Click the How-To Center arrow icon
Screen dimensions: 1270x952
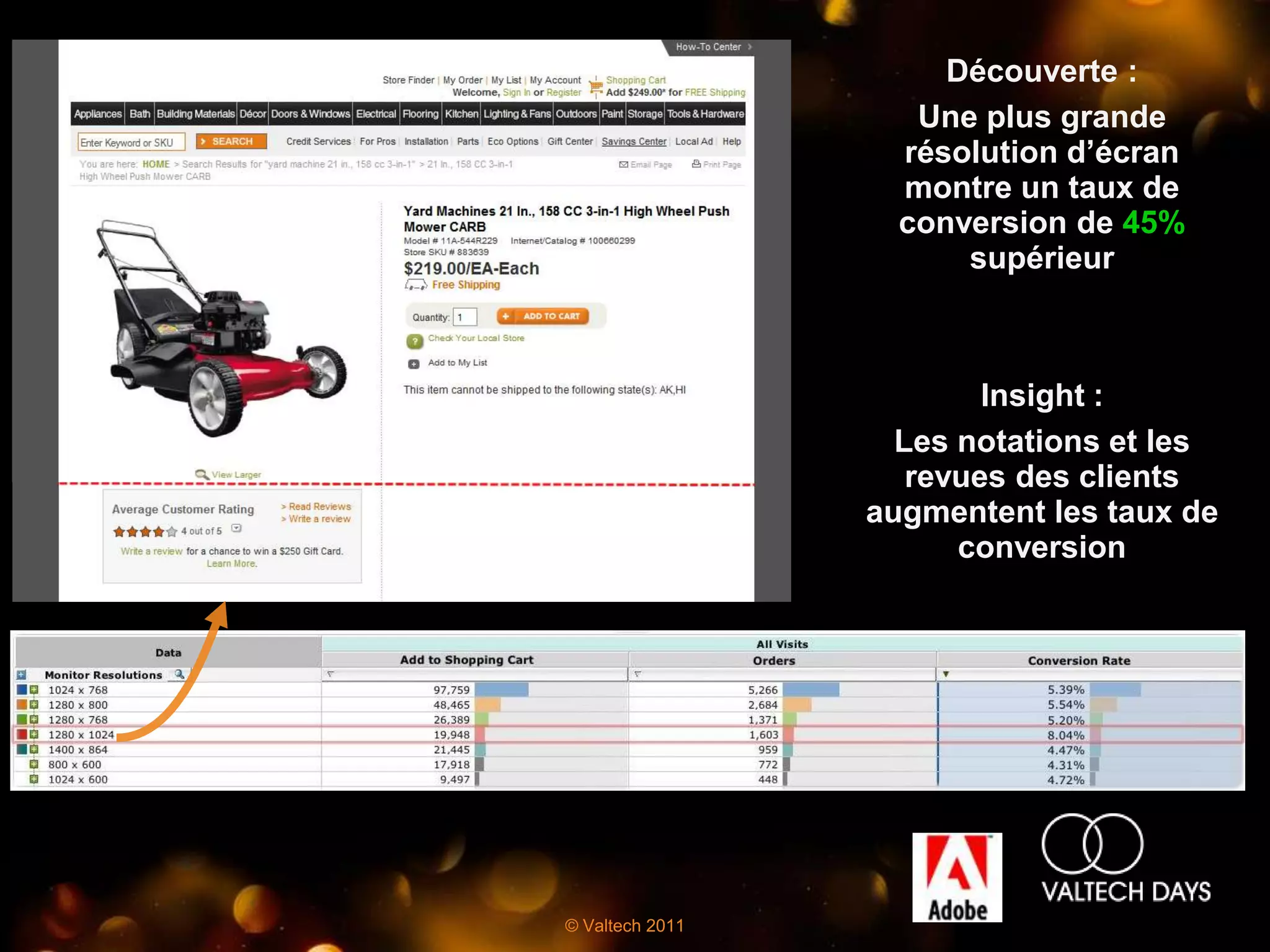[x=750, y=46]
